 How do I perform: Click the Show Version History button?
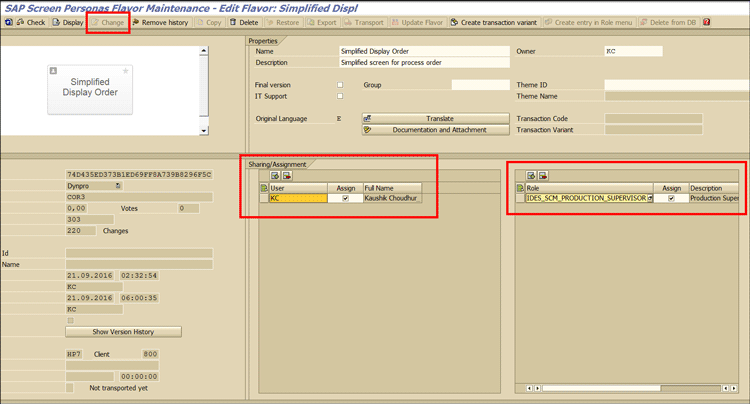pos(123,332)
